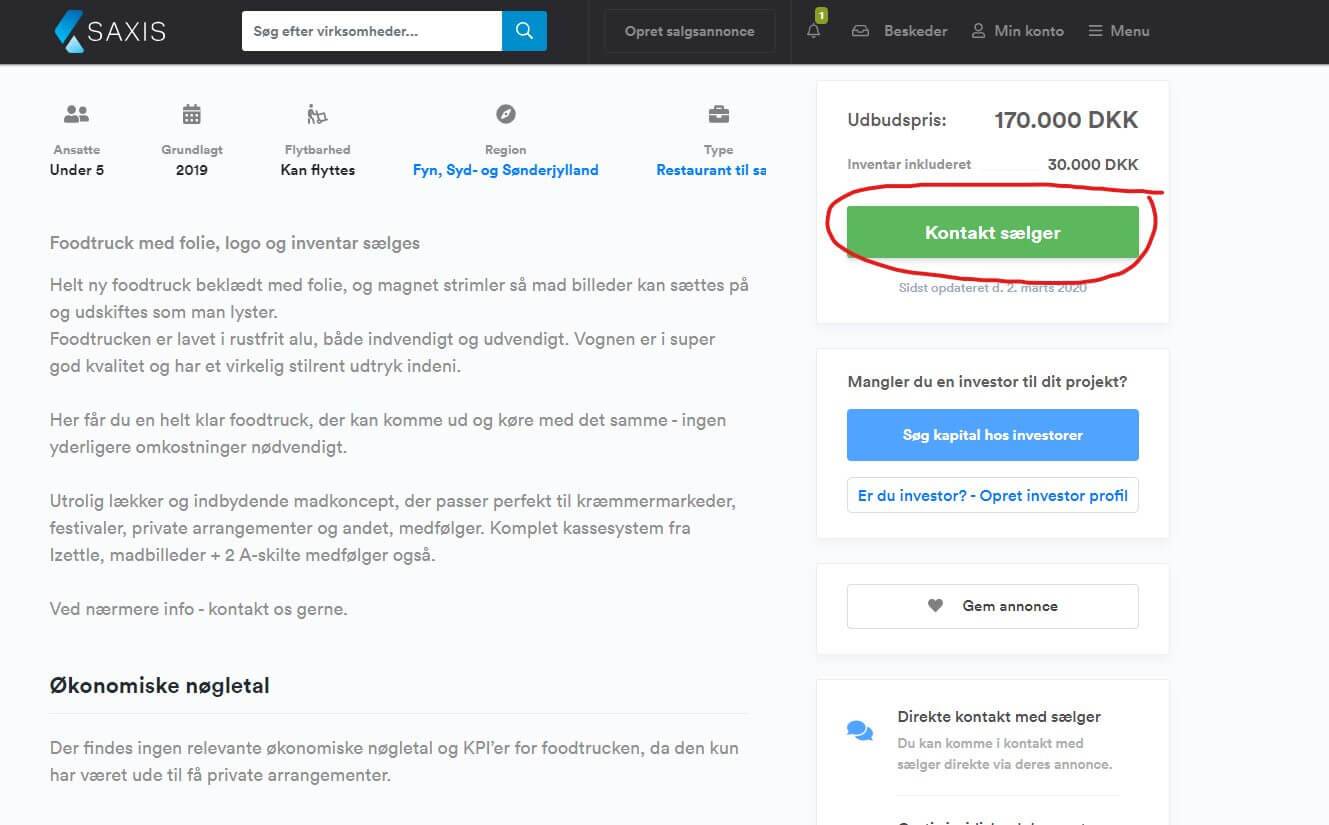Click the magnifier search button
Screen dimensions: 1329x825
[x=524, y=31]
